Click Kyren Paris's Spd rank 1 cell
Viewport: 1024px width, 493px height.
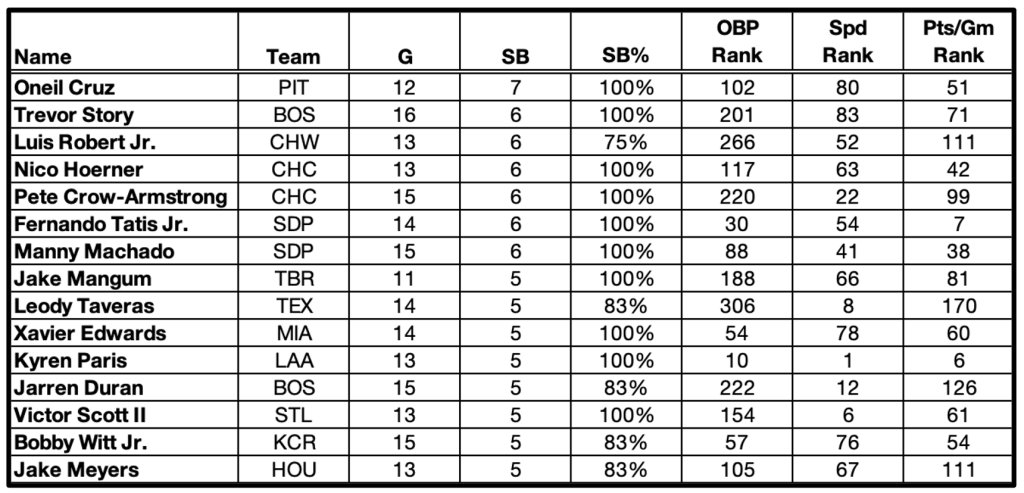tap(848, 361)
